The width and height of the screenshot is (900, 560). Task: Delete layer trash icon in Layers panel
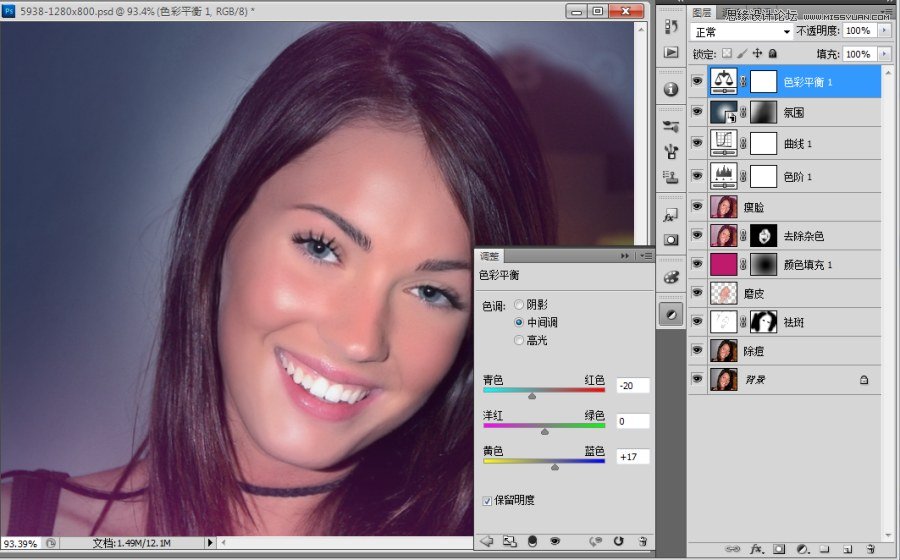click(x=870, y=549)
